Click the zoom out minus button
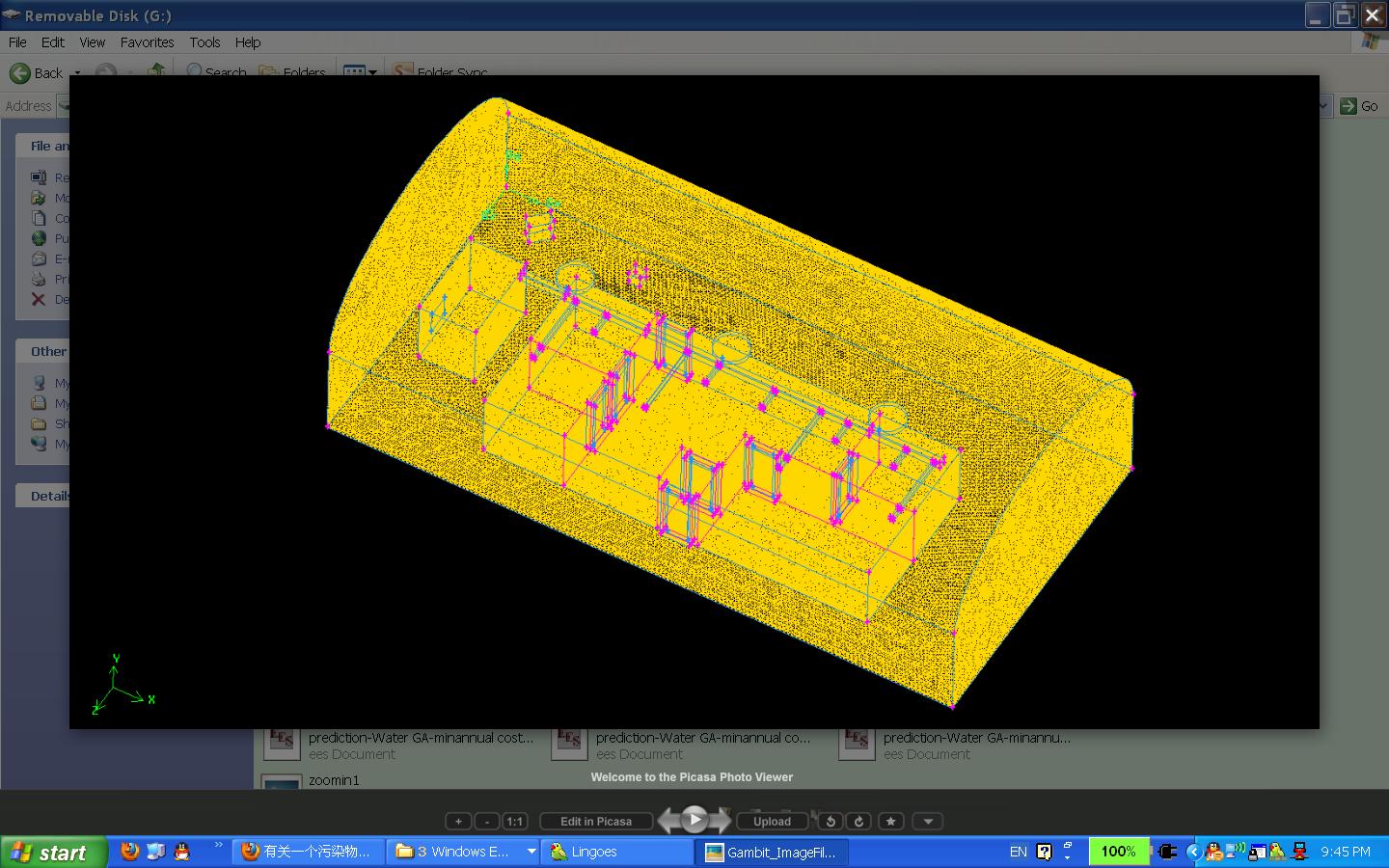 (x=487, y=822)
